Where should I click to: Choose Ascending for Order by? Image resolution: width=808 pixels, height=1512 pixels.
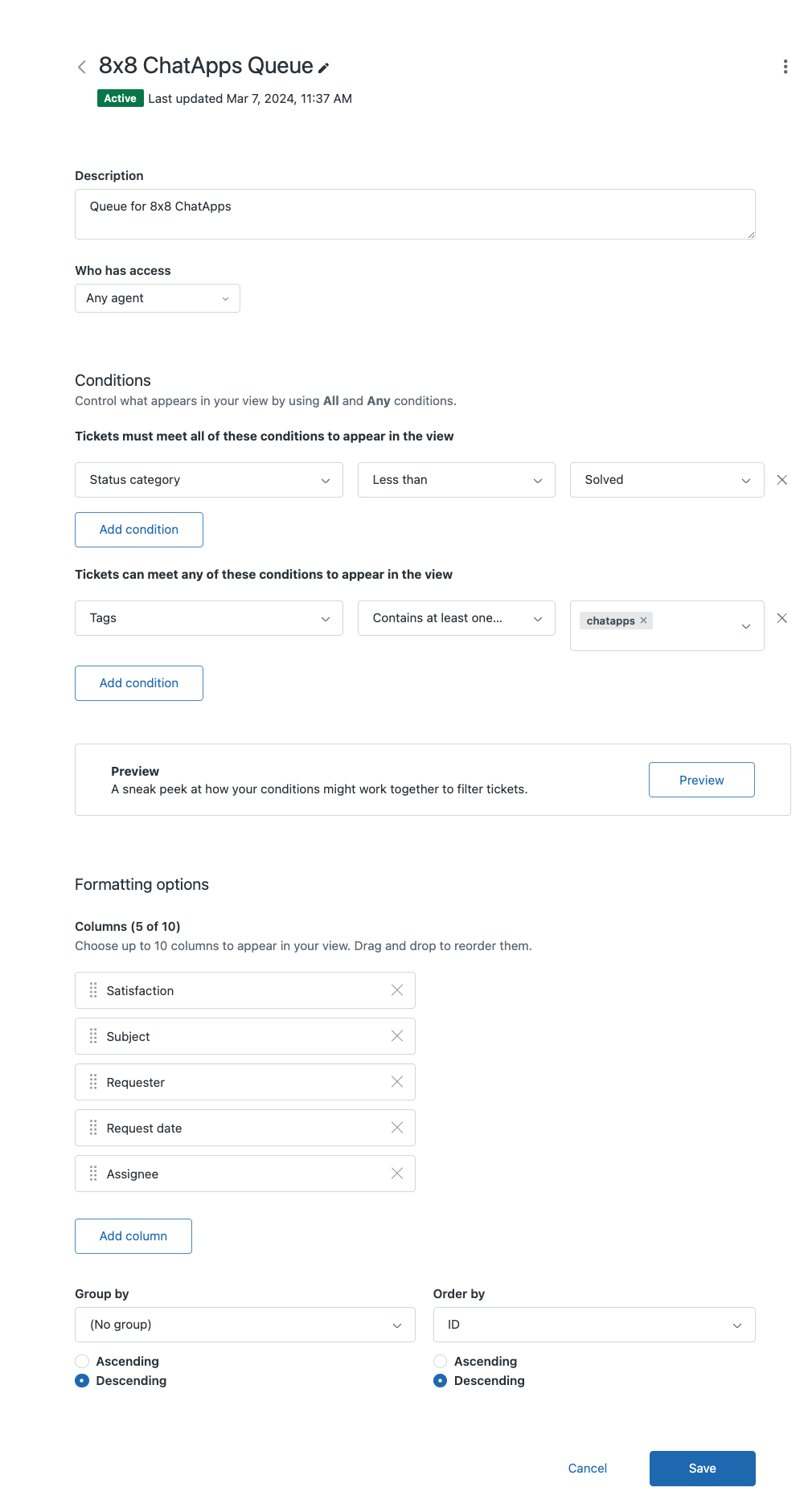click(x=440, y=1361)
